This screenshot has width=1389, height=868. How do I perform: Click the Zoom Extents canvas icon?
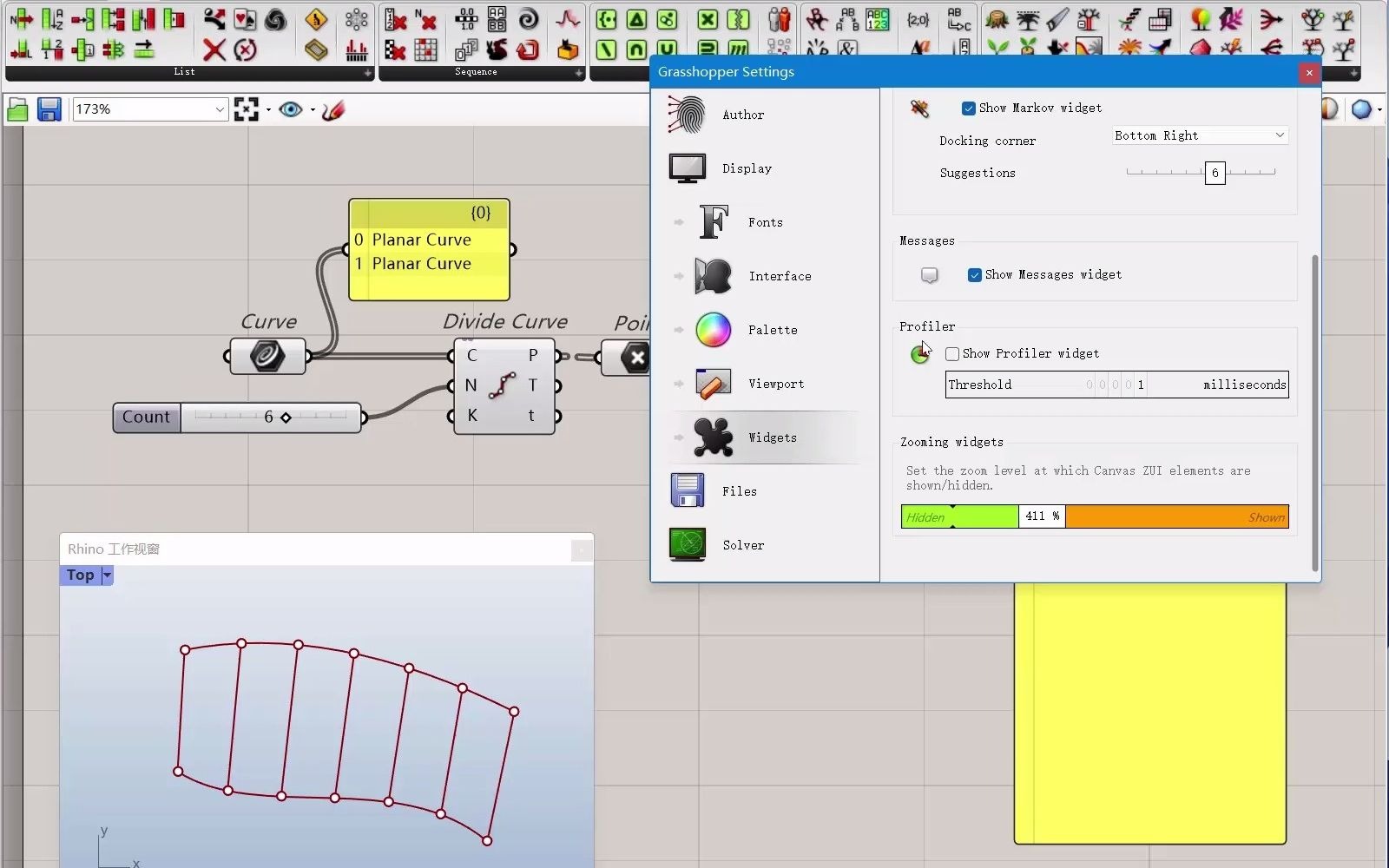point(247,109)
